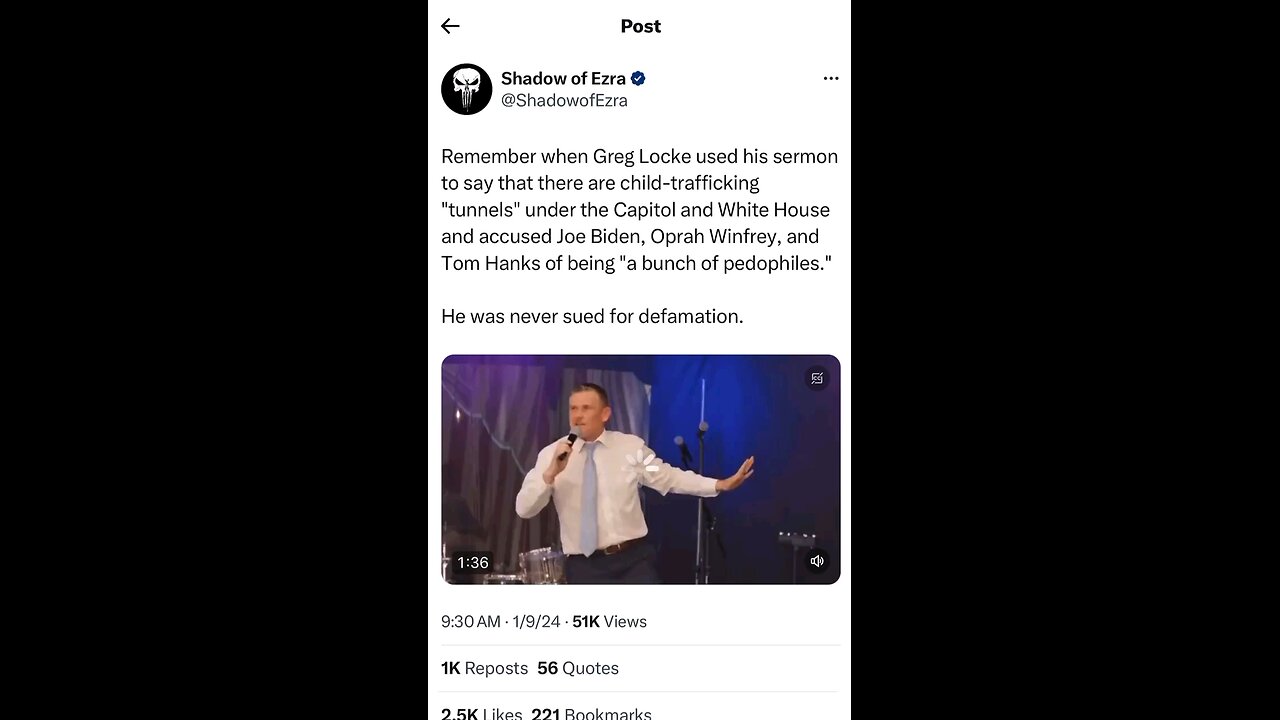Open the skull profile avatar
Image resolution: width=1280 pixels, height=720 pixels.
click(x=466, y=89)
